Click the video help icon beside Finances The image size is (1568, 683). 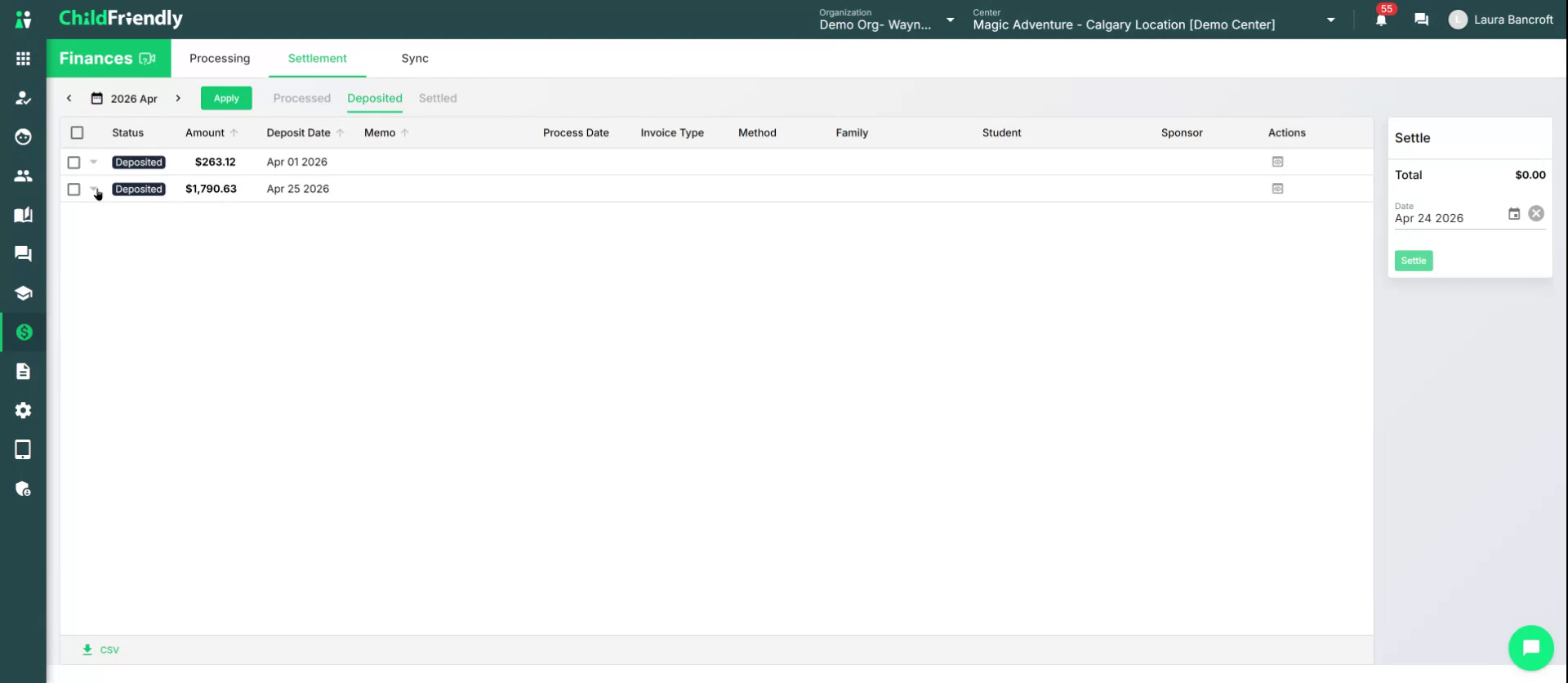pos(147,59)
